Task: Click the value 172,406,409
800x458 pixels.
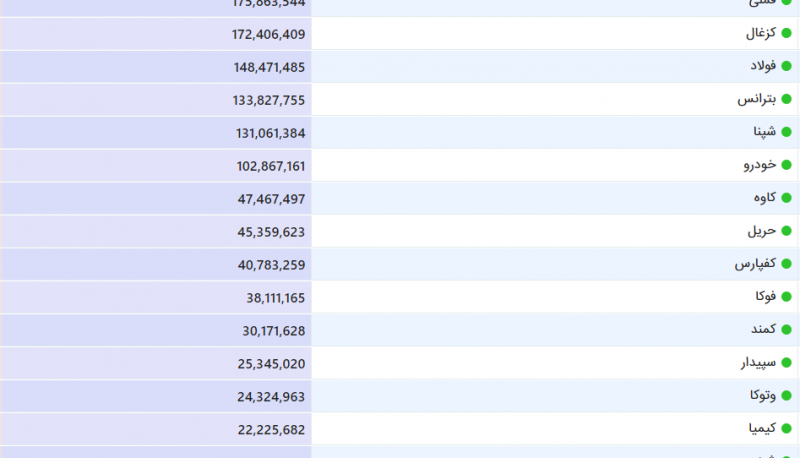Action: (x=268, y=34)
